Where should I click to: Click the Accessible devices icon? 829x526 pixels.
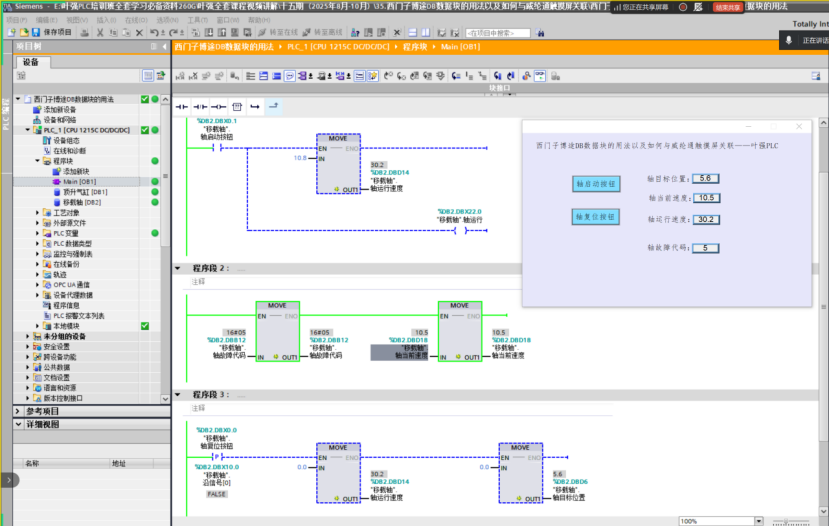[x=355, y=33]
